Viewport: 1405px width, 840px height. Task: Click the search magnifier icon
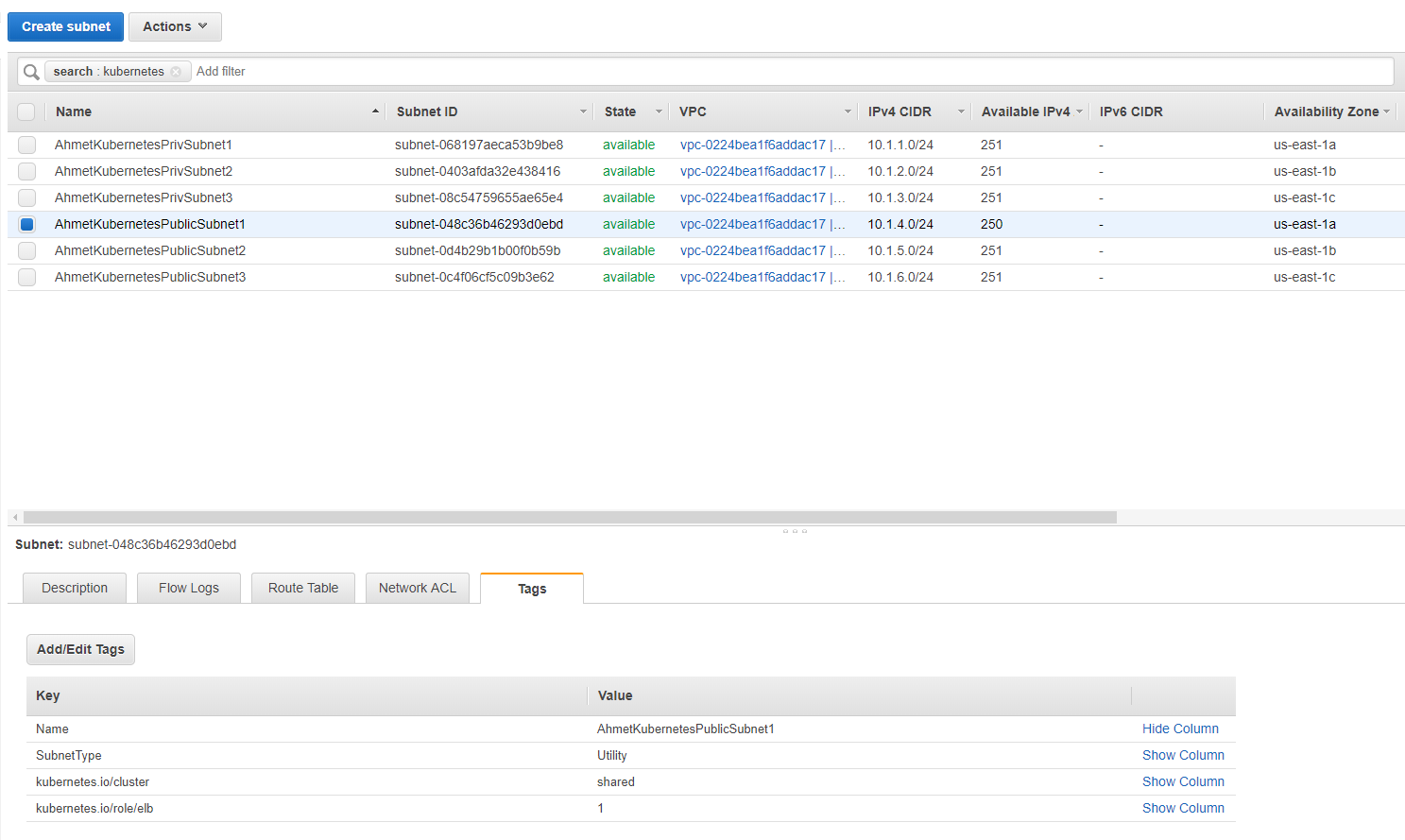click(31, 71)
